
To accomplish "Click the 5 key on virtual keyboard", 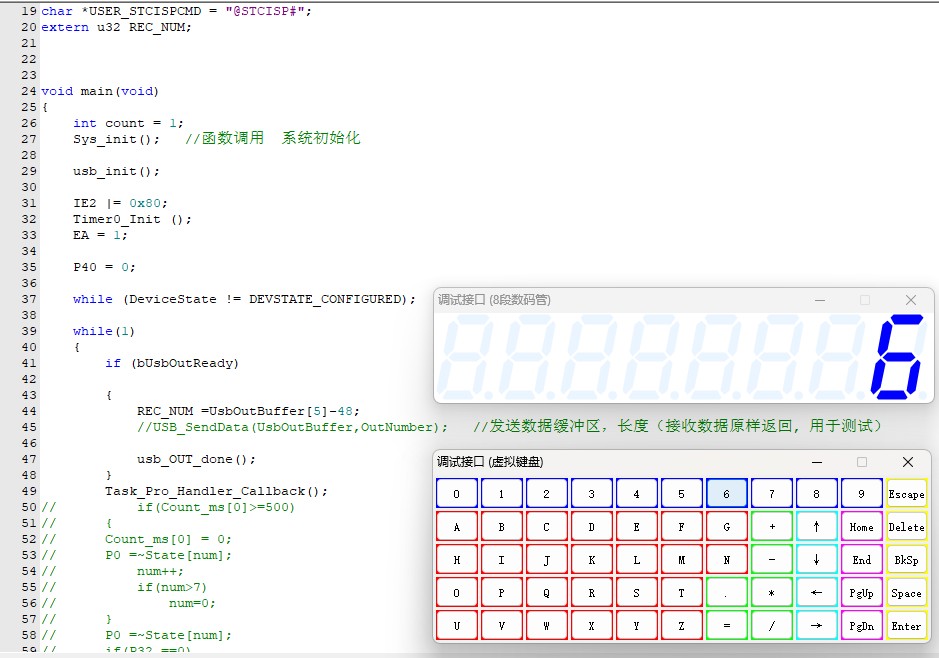I will click(681, 494).
